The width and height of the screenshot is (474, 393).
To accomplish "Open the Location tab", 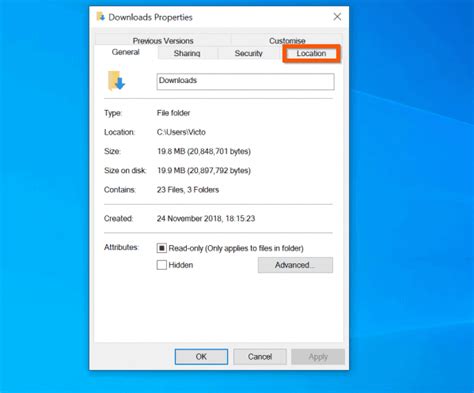I will (x=311, y=53).
